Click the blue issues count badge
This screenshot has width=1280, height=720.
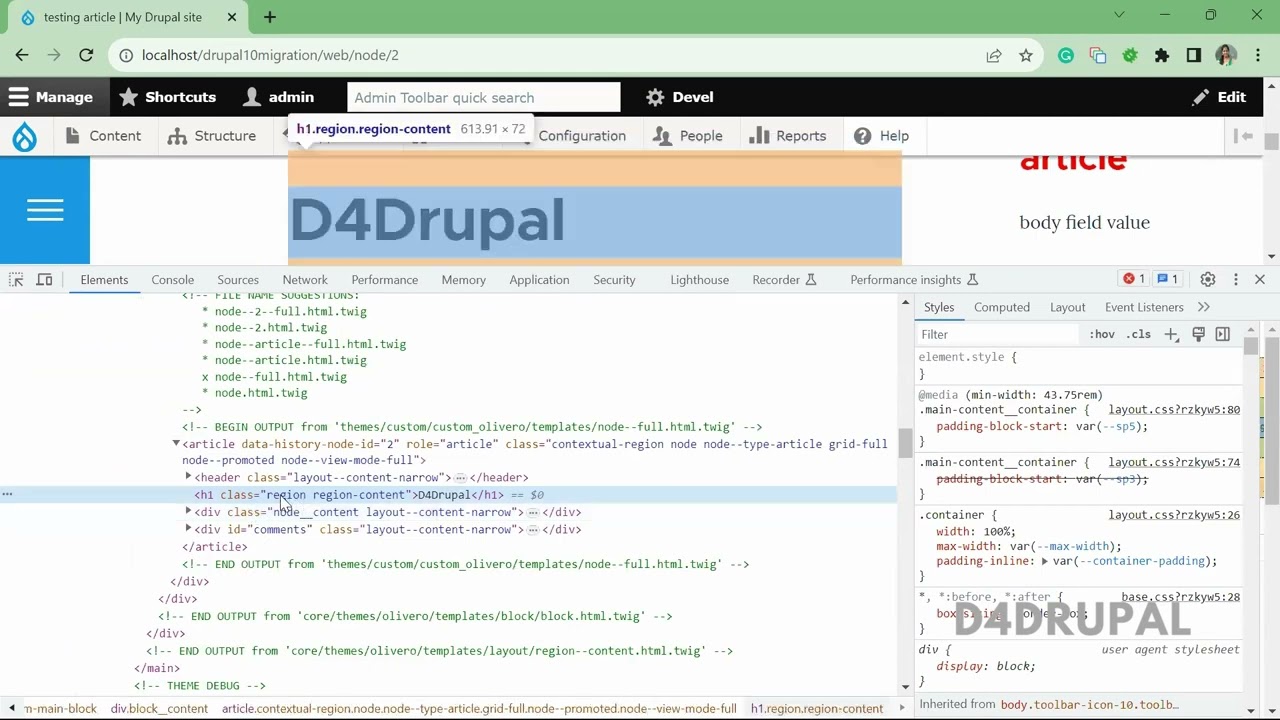tap(1167, 280)
